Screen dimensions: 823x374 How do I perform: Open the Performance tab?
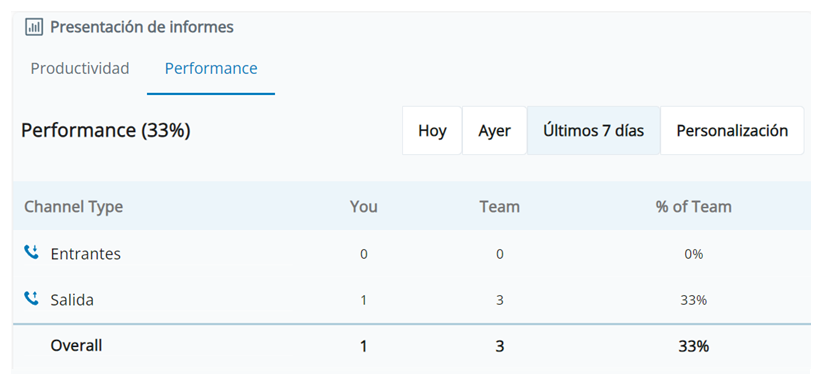(x=211, y=68)
